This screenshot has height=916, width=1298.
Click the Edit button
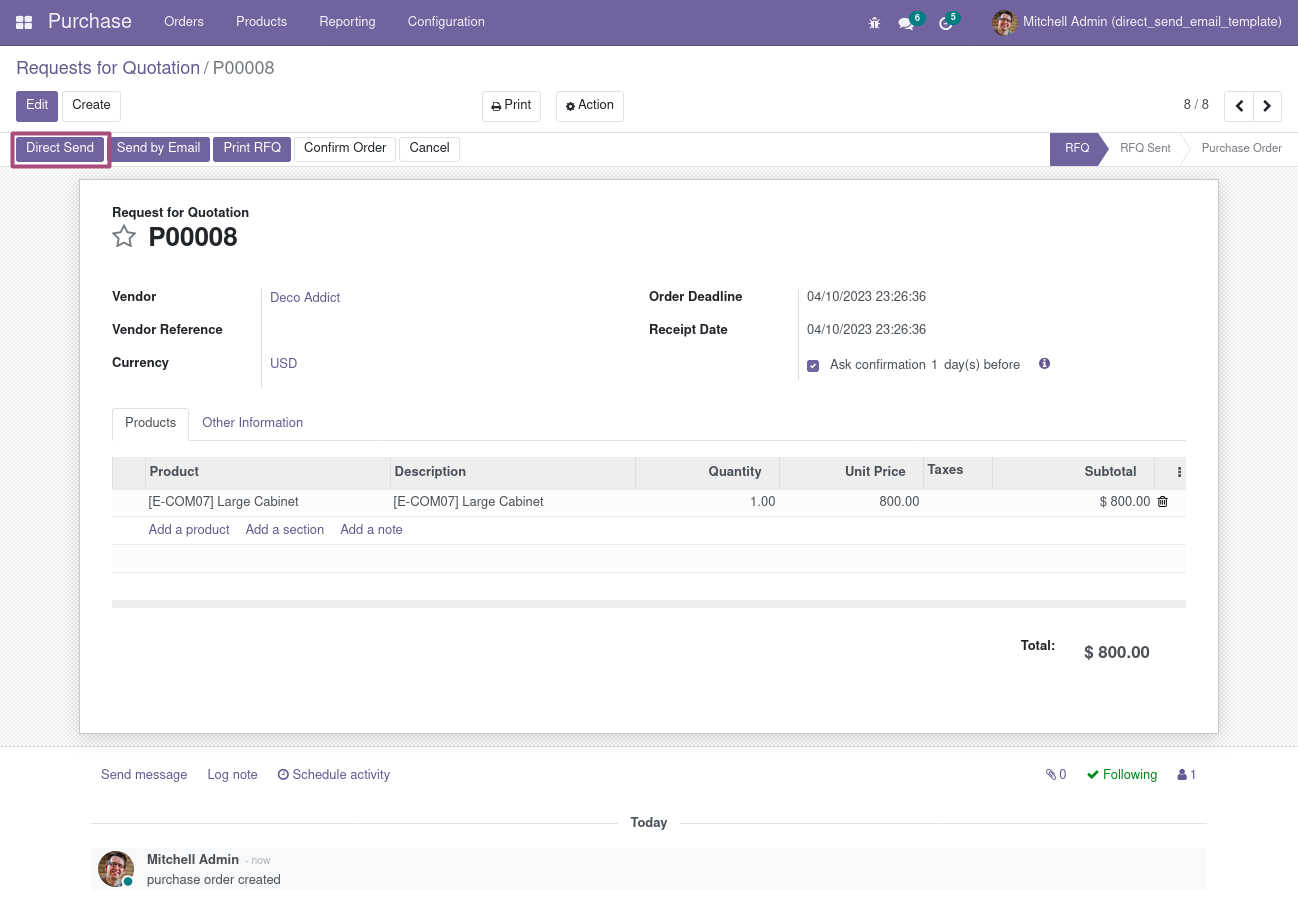tap(37, 106)
